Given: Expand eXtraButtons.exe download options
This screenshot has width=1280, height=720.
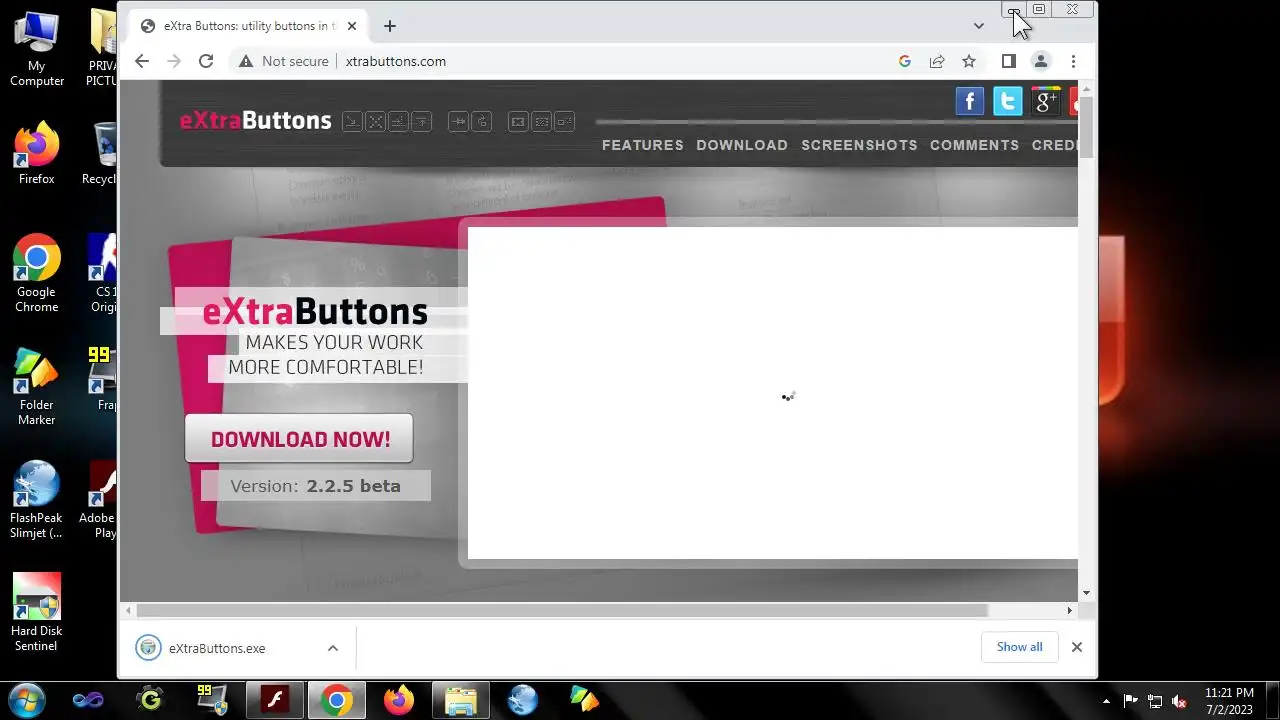Looking at the screenshot, I should coord(333,648).
